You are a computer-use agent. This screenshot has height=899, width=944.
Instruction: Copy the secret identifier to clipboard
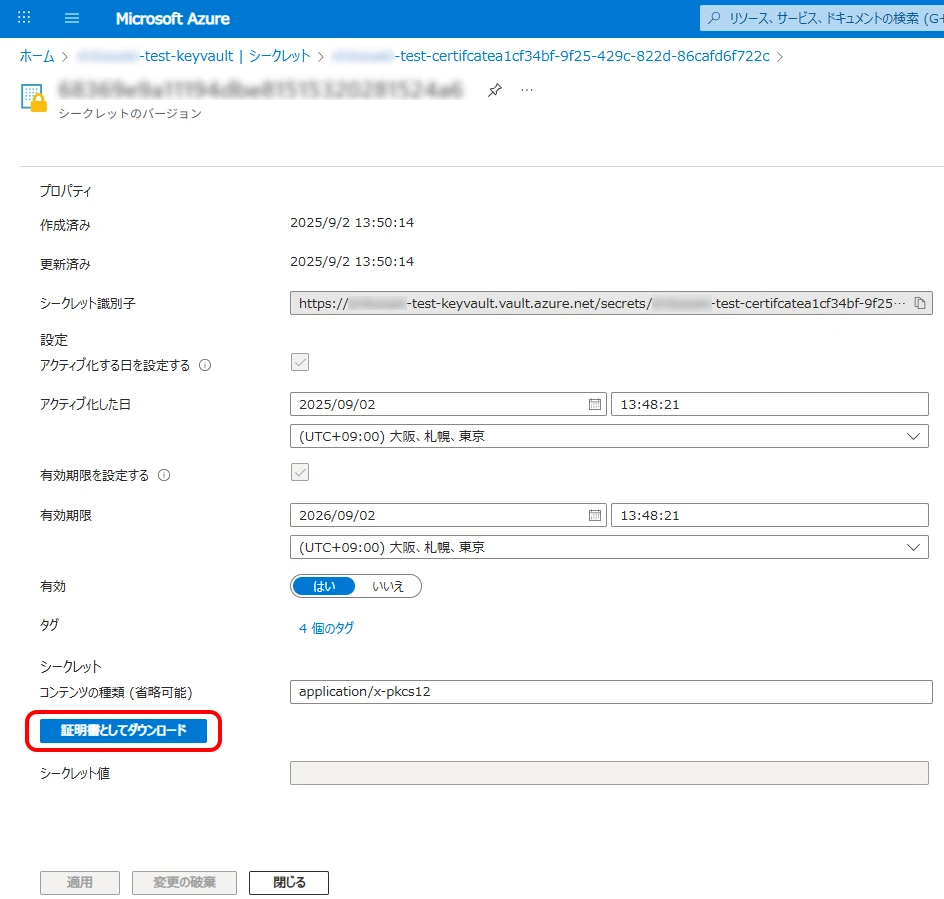(920, 303)
